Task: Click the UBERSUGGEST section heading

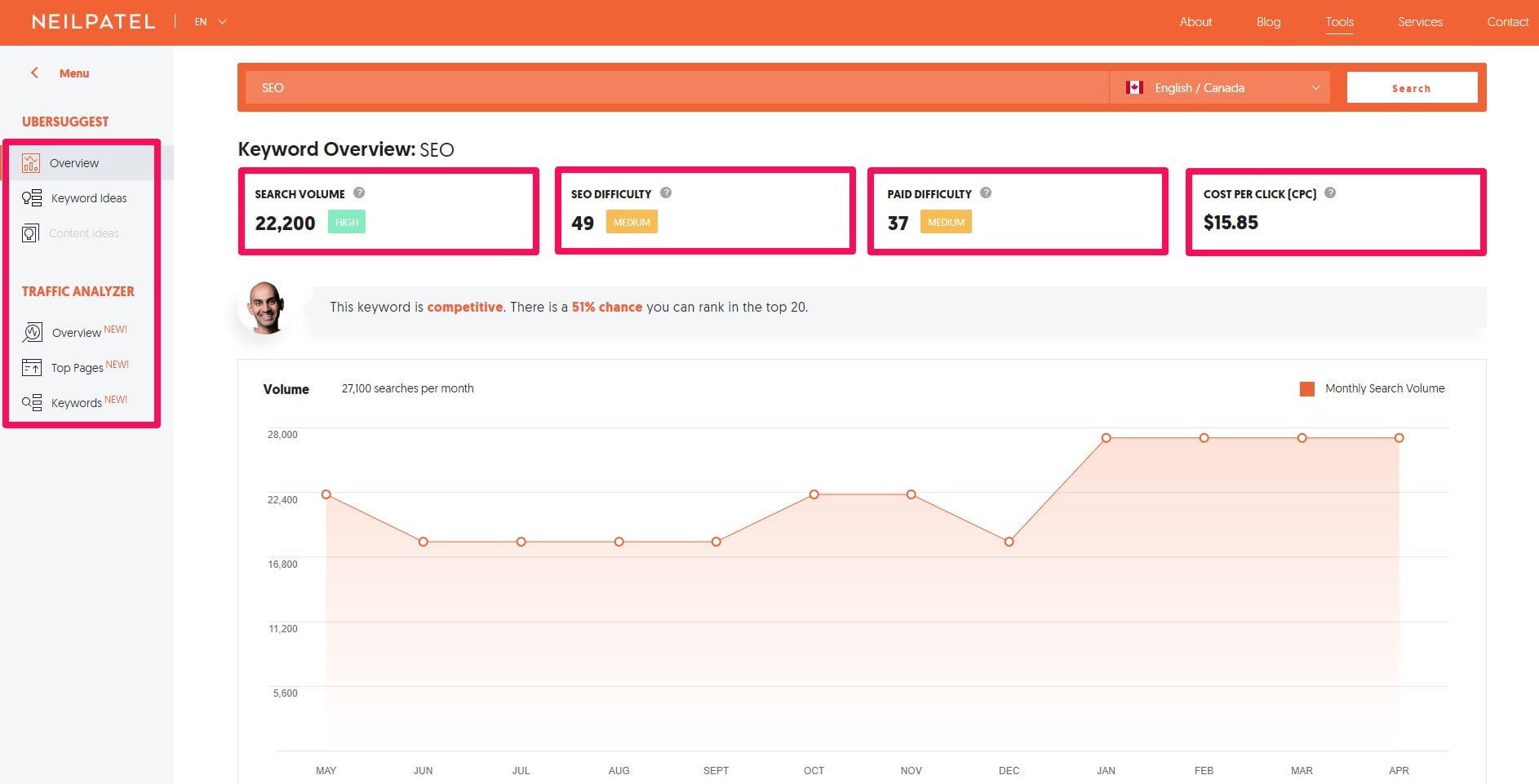Action: point(65,122)
